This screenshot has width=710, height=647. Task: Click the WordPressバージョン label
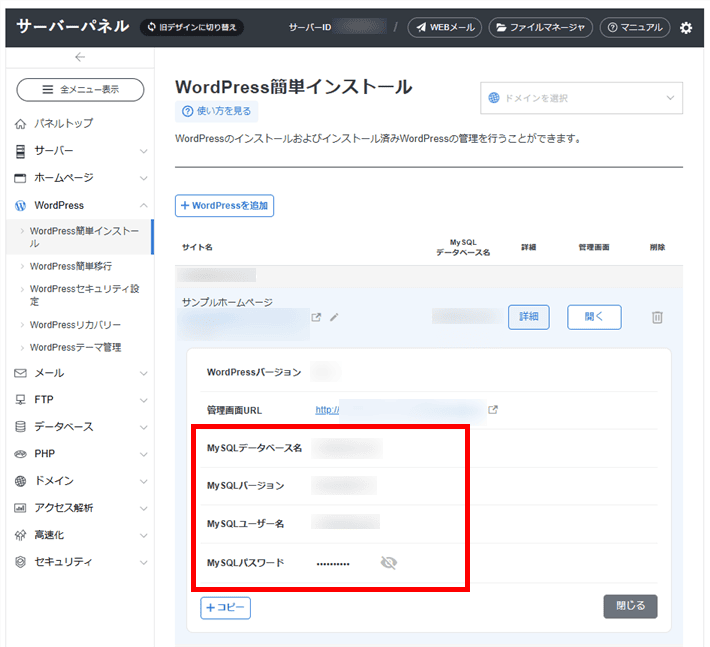pos(254,372)
